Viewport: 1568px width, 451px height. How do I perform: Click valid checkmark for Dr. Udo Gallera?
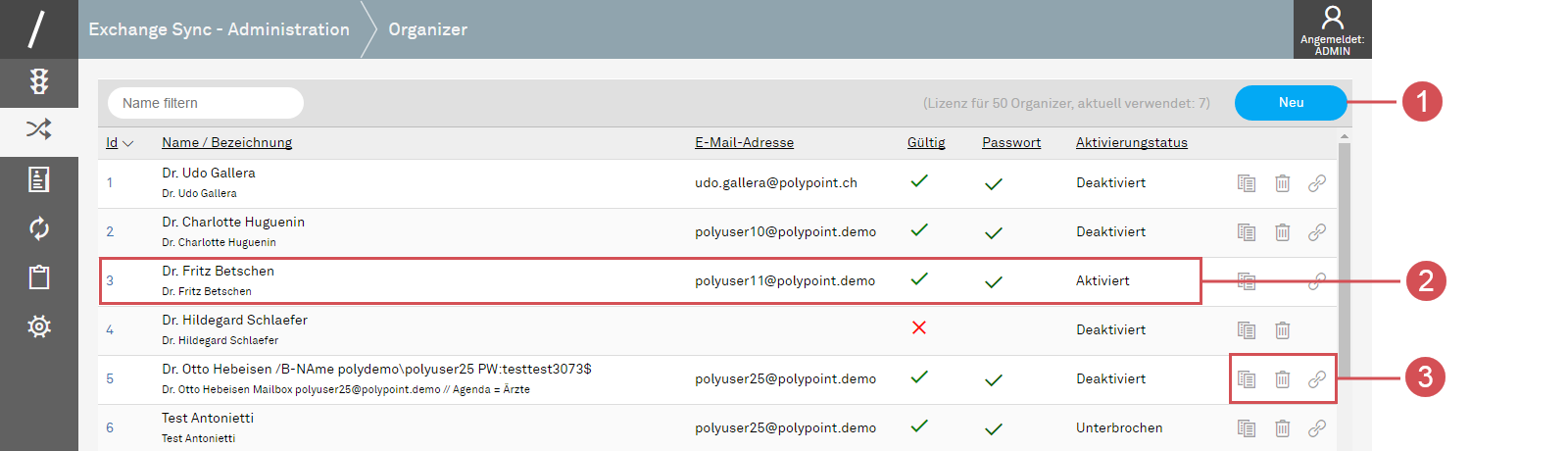pyautogui.click(x=919, y=181)
